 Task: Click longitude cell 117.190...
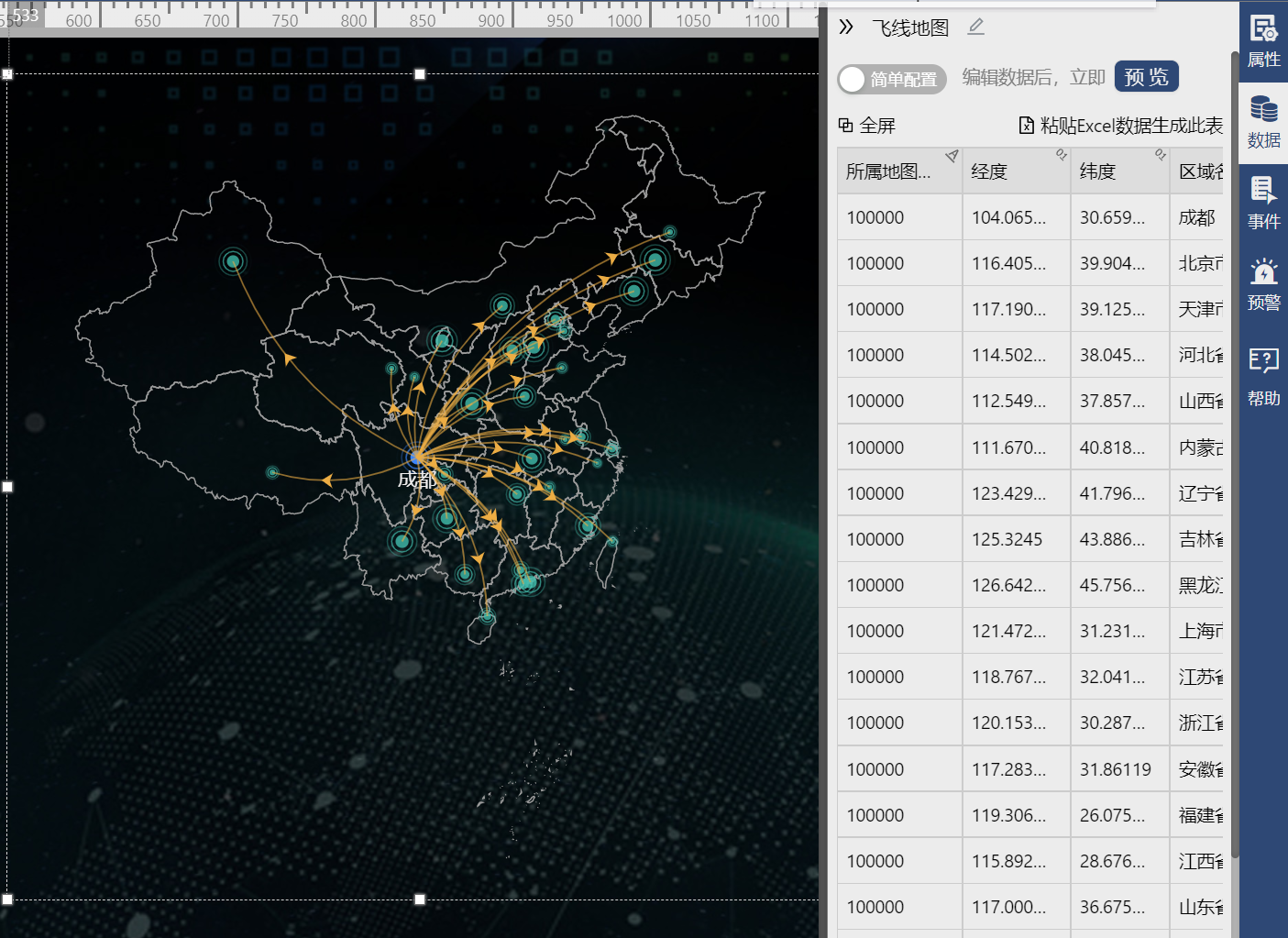point(1016,309)
